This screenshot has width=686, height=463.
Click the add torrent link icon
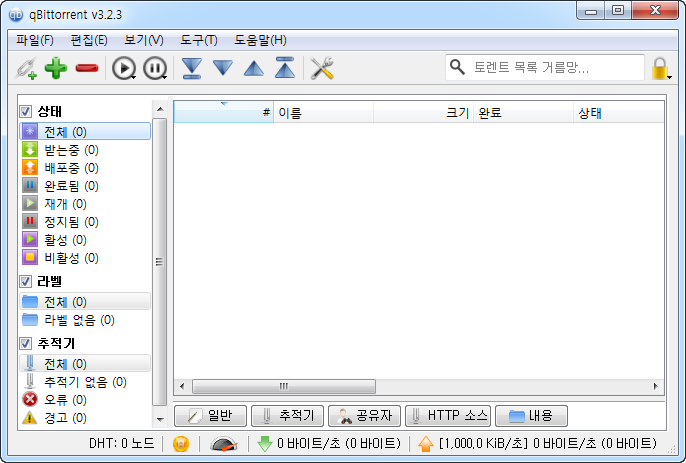26,68
